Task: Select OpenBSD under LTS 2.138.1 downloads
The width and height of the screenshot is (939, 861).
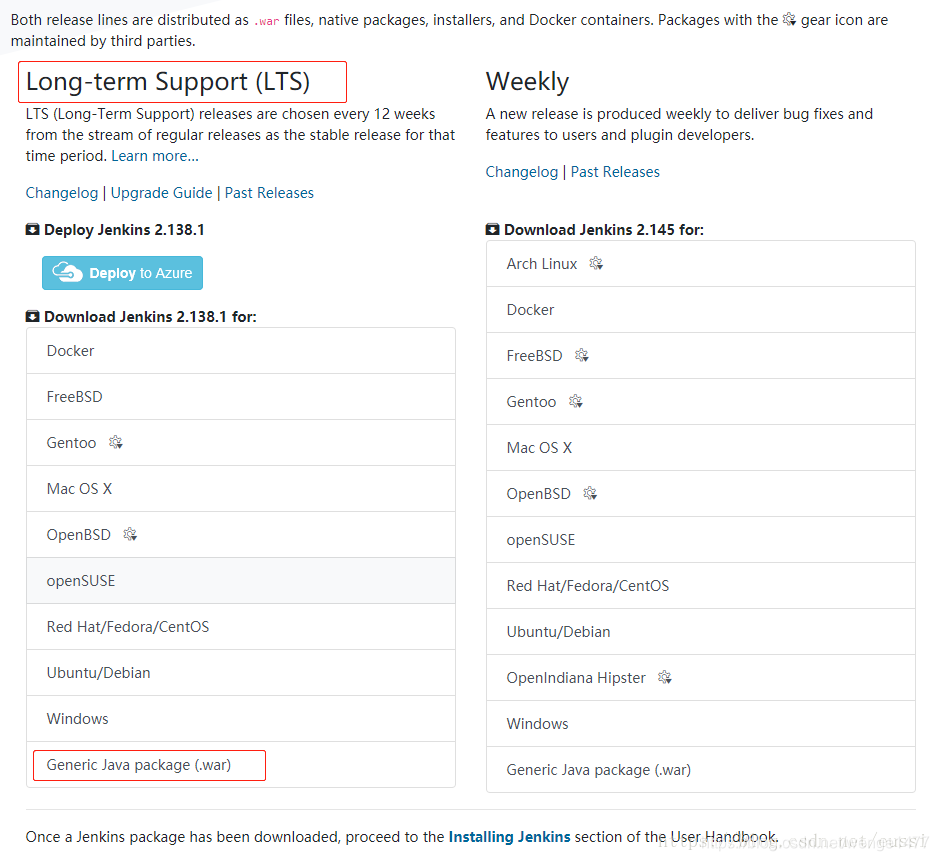Action: pos(241,535)
